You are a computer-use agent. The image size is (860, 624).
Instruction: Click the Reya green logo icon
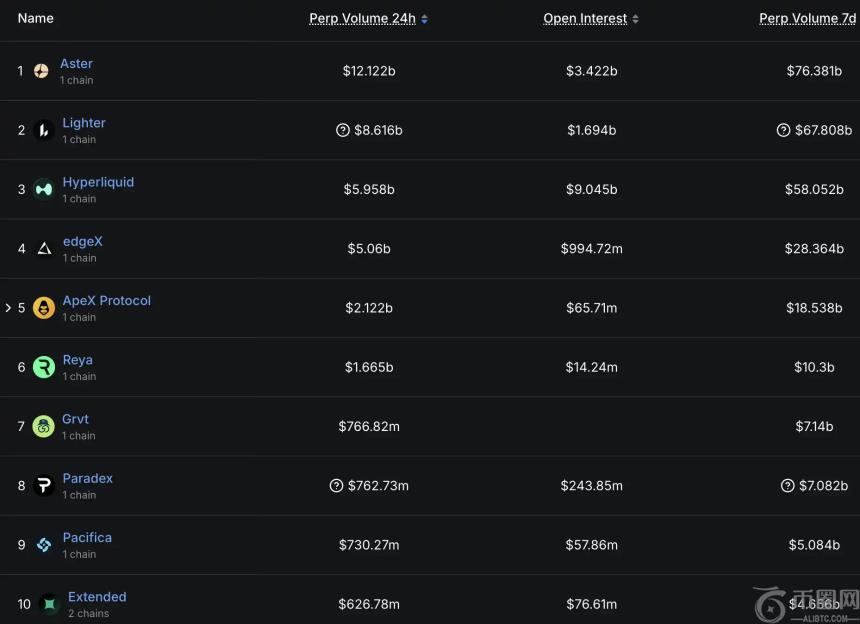(x=43, y=367)
